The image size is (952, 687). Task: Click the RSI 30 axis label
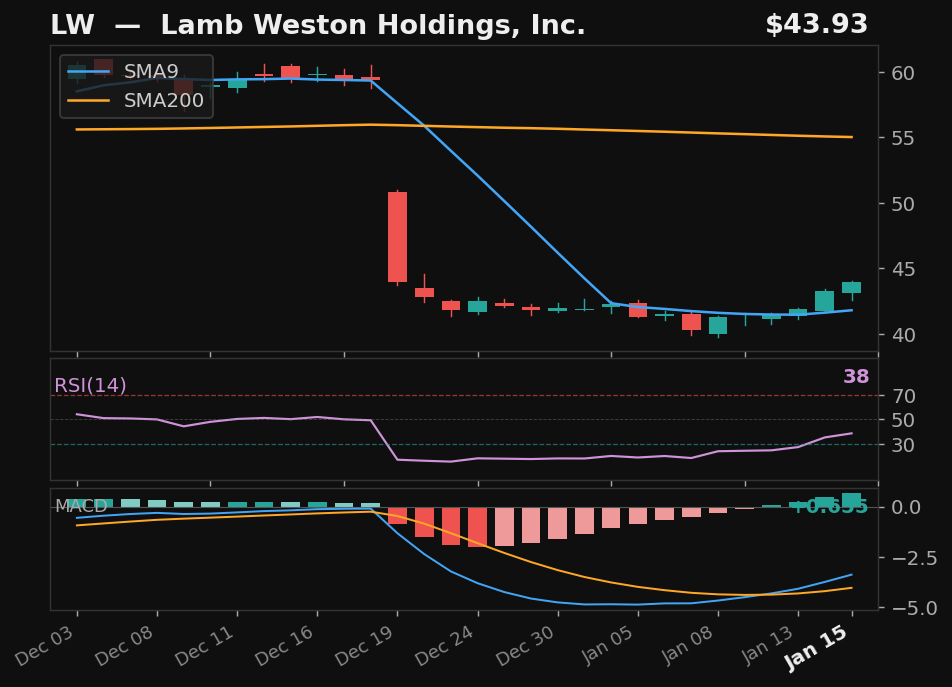click(904, 445)
